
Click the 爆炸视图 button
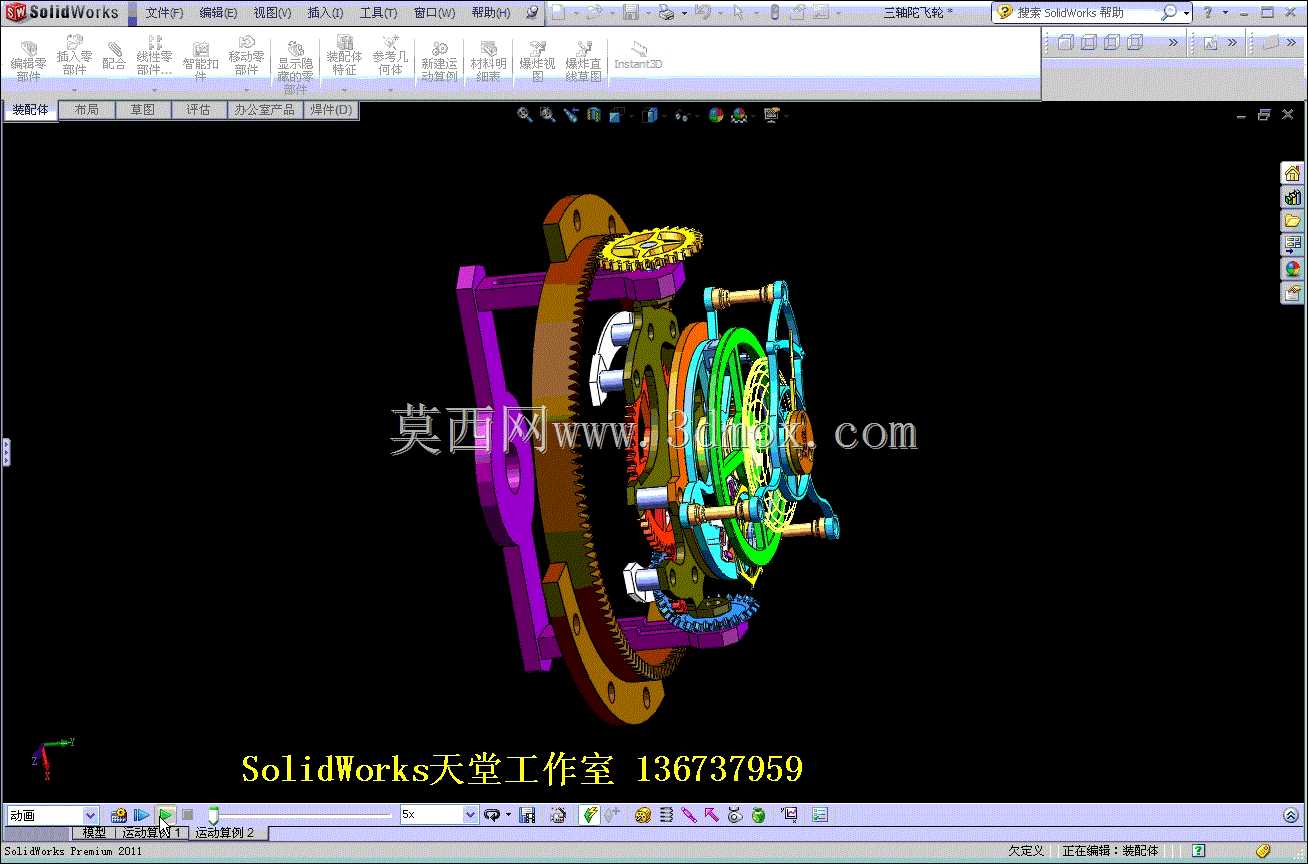point(537,61)
